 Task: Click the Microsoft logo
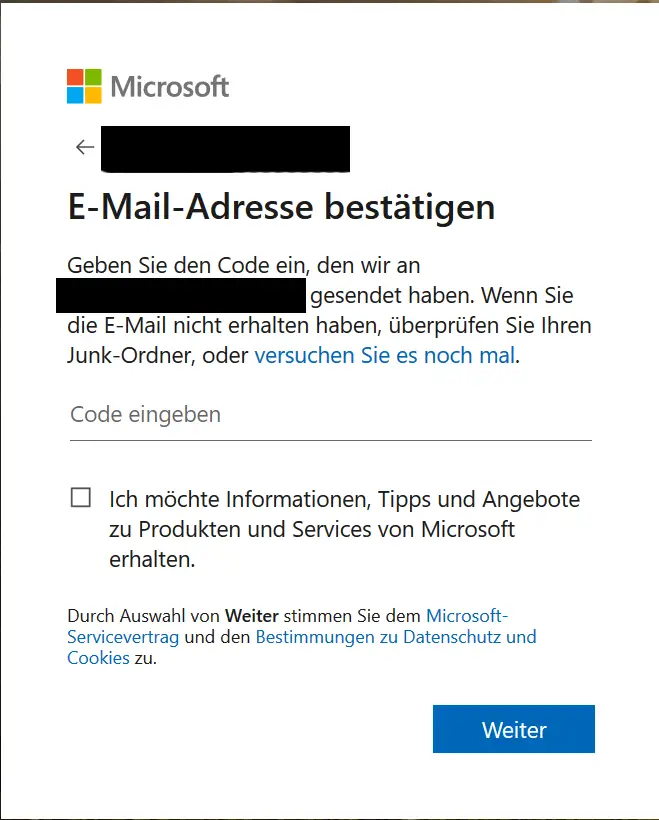(146, 86)
